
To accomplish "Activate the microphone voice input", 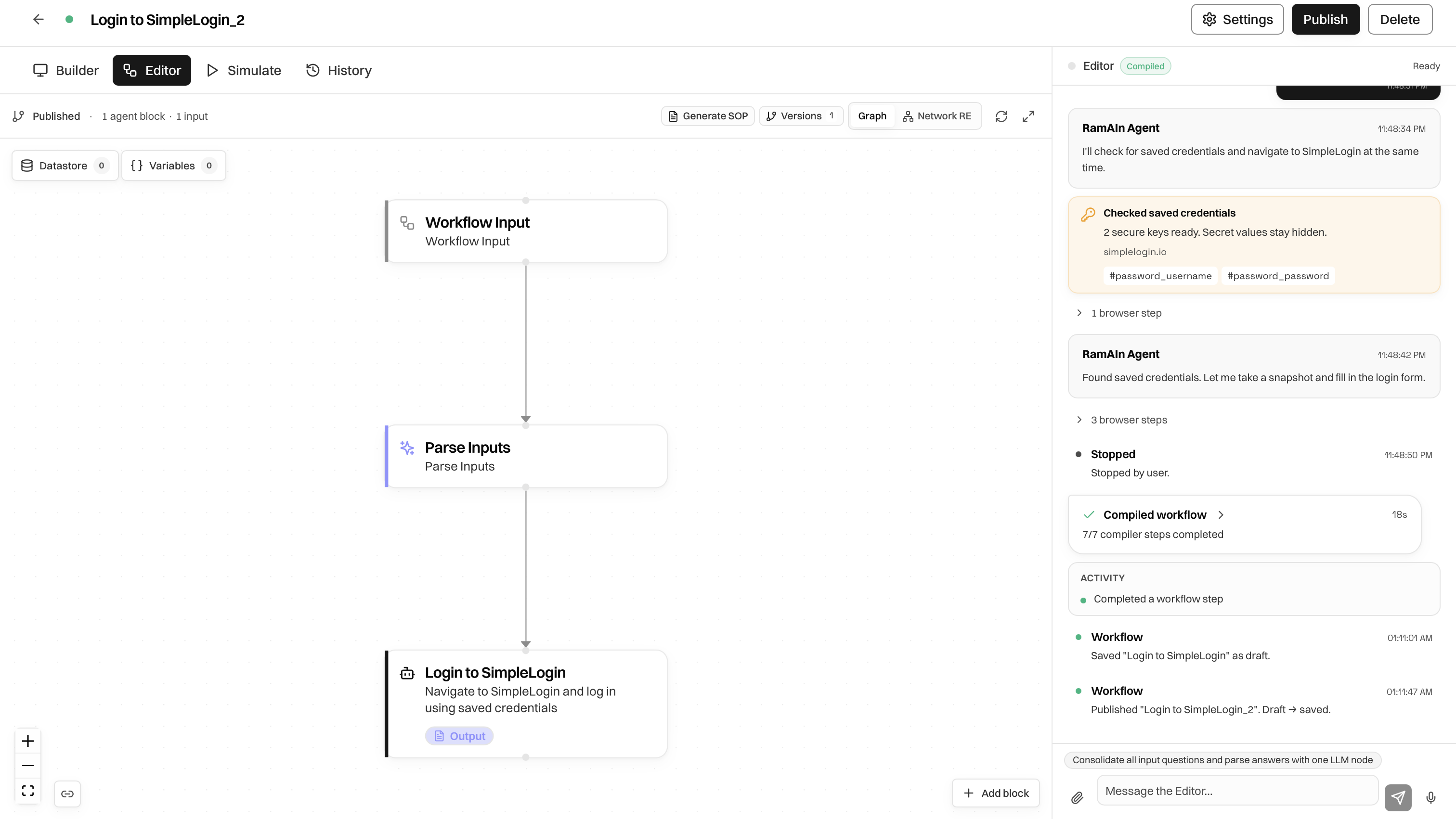I will [x=1430, y=797].
